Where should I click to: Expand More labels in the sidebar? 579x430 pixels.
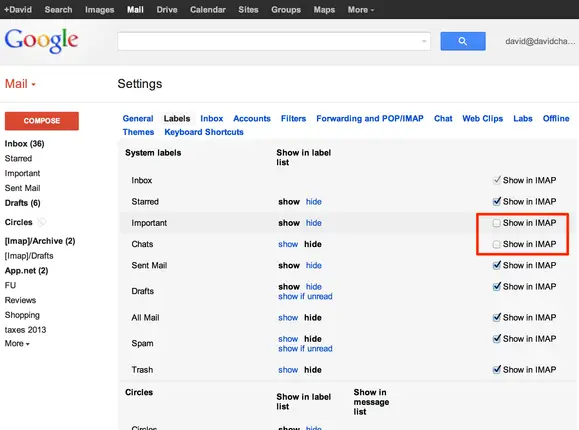point(17,344)
